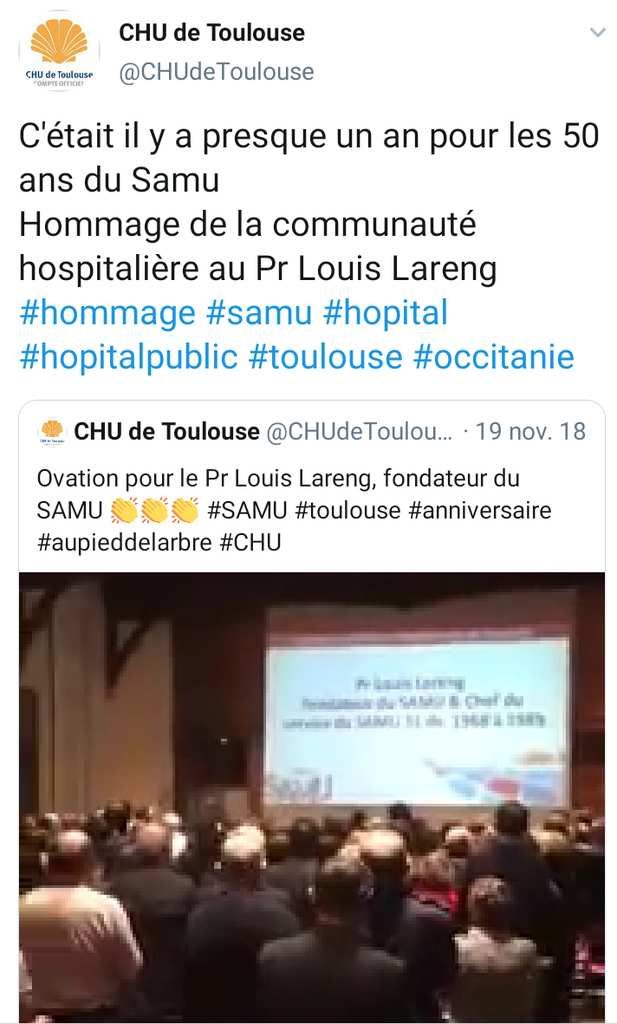The height and width of the screenshot is (1024, 617).
Task: Select the main tweet text about 50 ans du Samu
Action: [309, 202]
